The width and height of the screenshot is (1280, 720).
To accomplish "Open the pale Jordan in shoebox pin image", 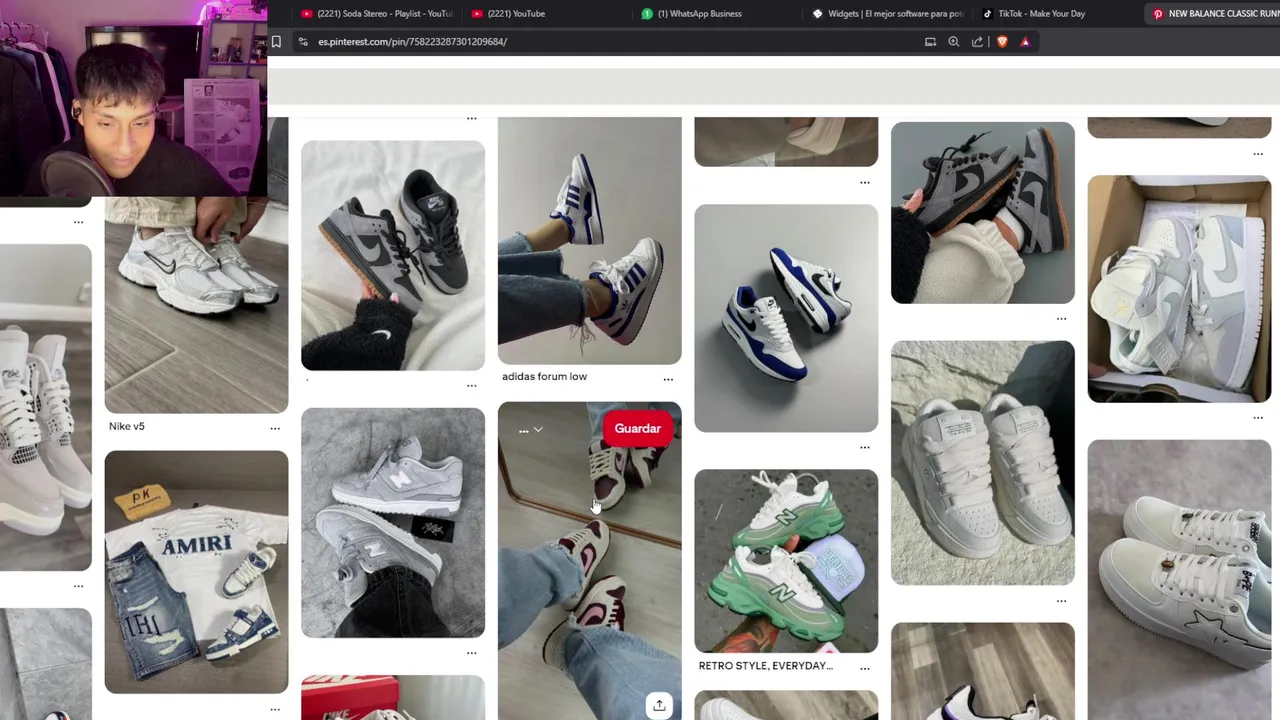I will click(x=1179, y=289).
